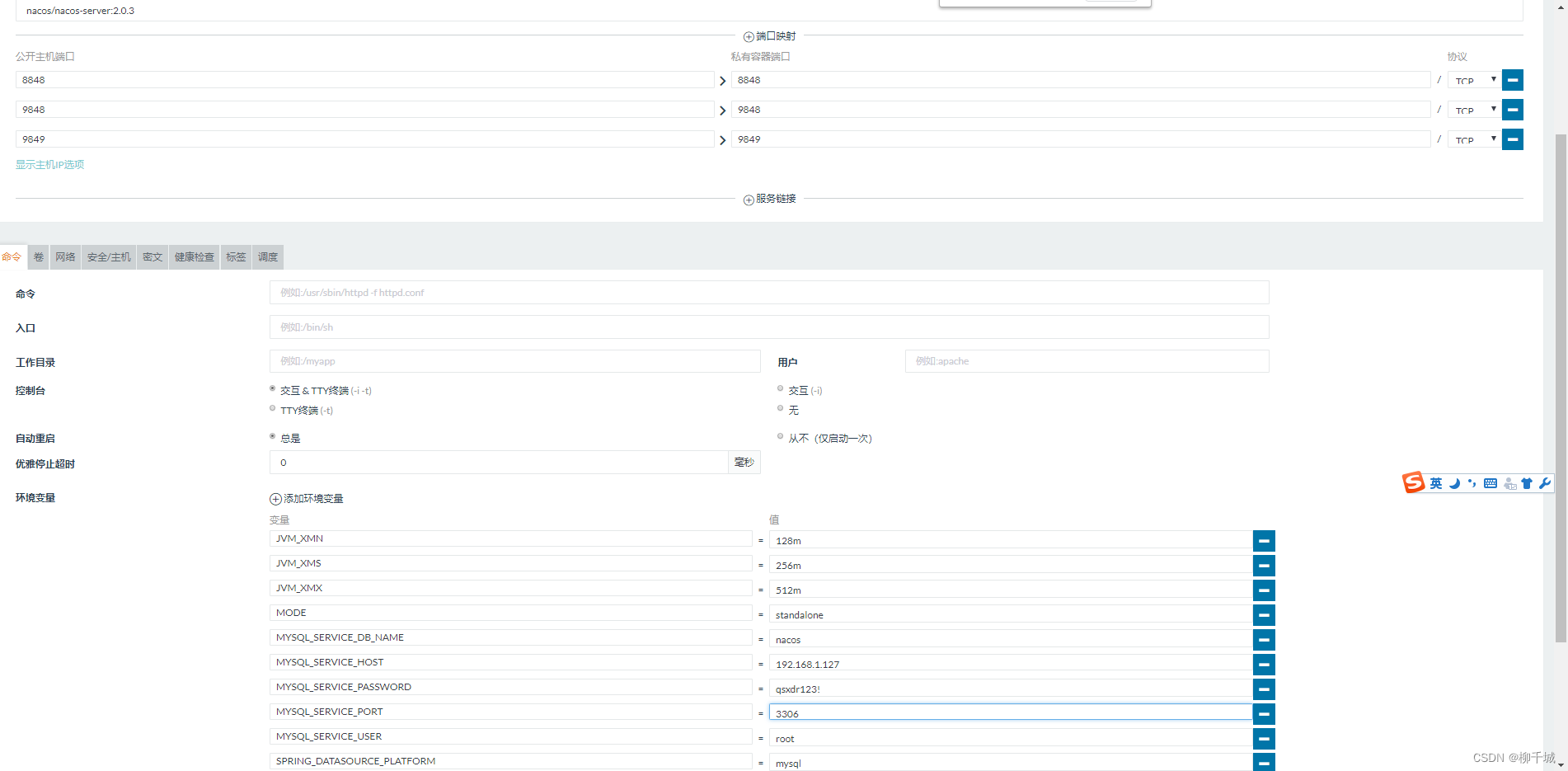Click 添加环境变量 to add a variable

pos(307,499)
